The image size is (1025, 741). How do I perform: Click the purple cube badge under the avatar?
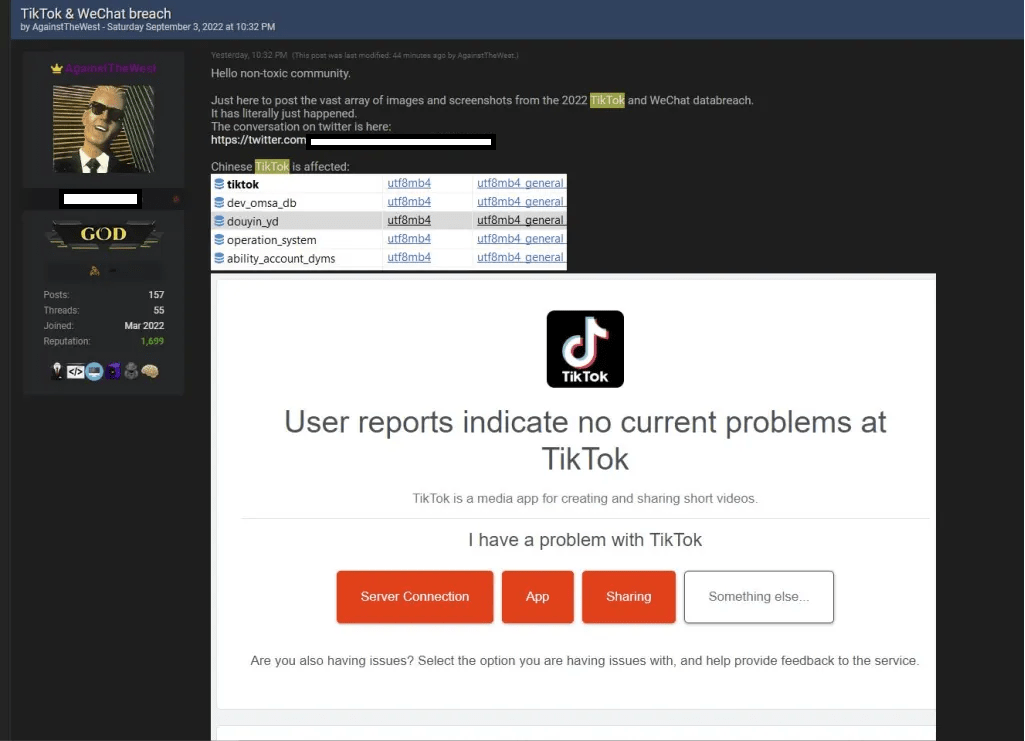tap(113, 370)
